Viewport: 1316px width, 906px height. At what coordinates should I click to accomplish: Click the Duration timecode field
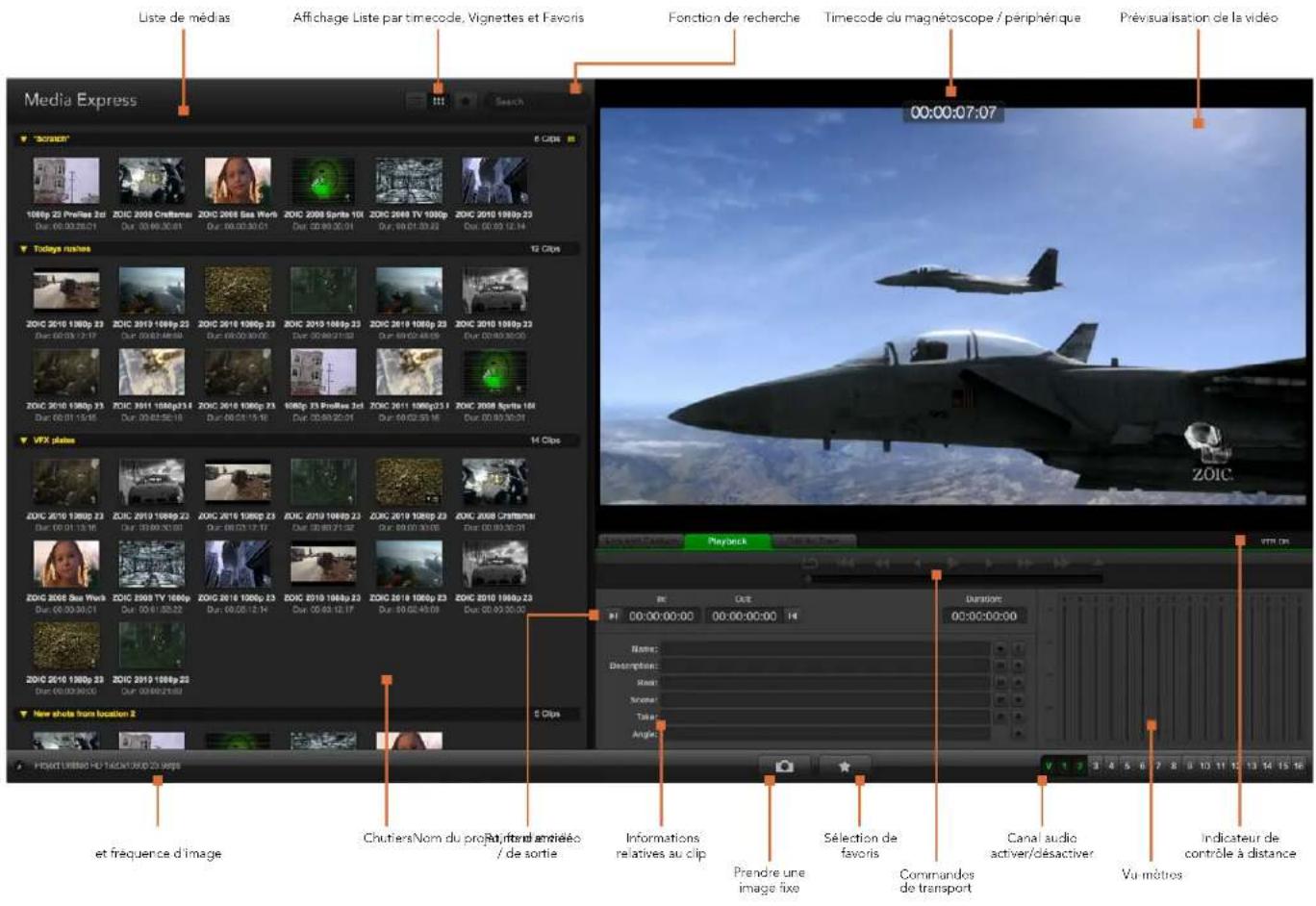tap(983, 617)
